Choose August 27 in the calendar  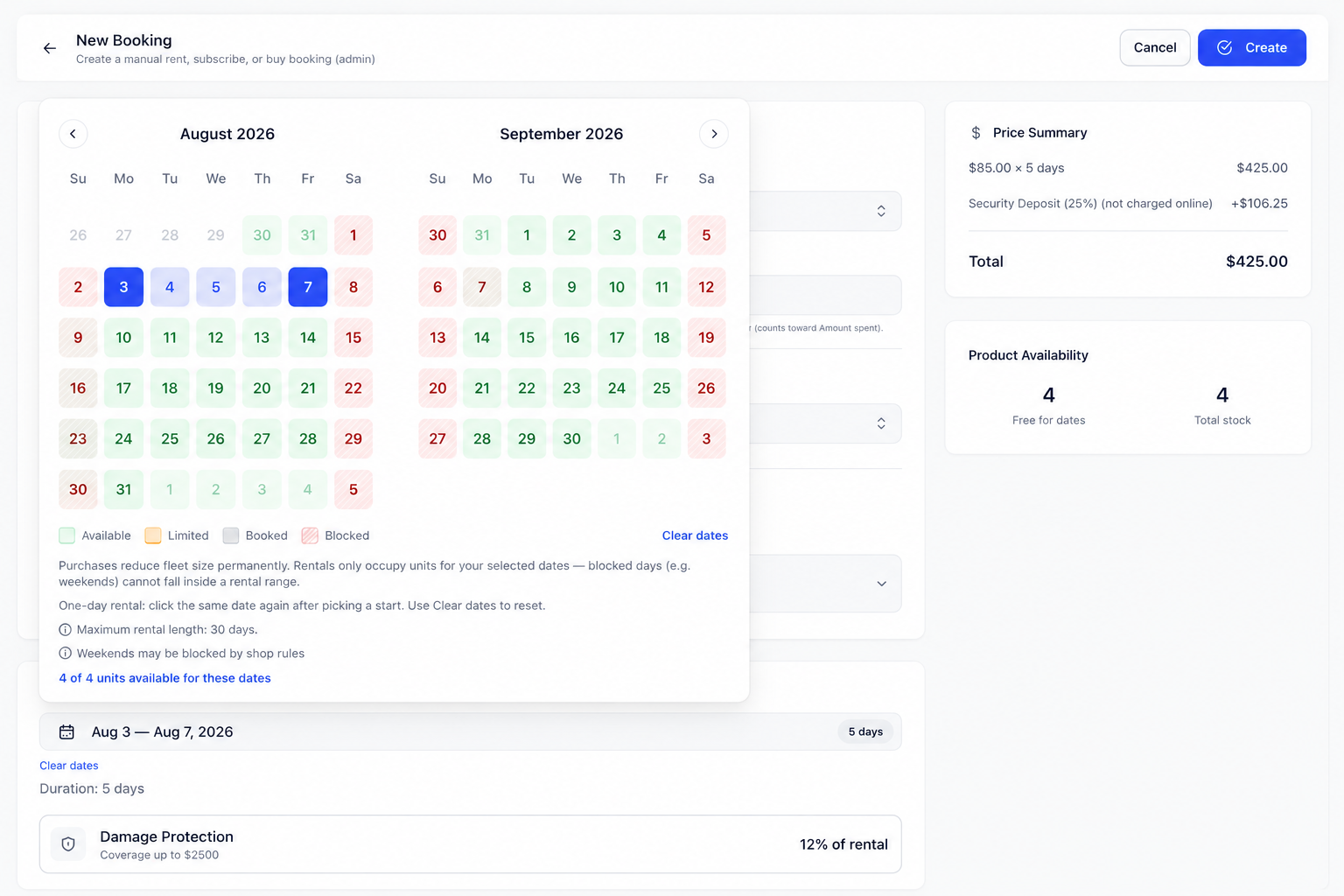coord(262,439)
